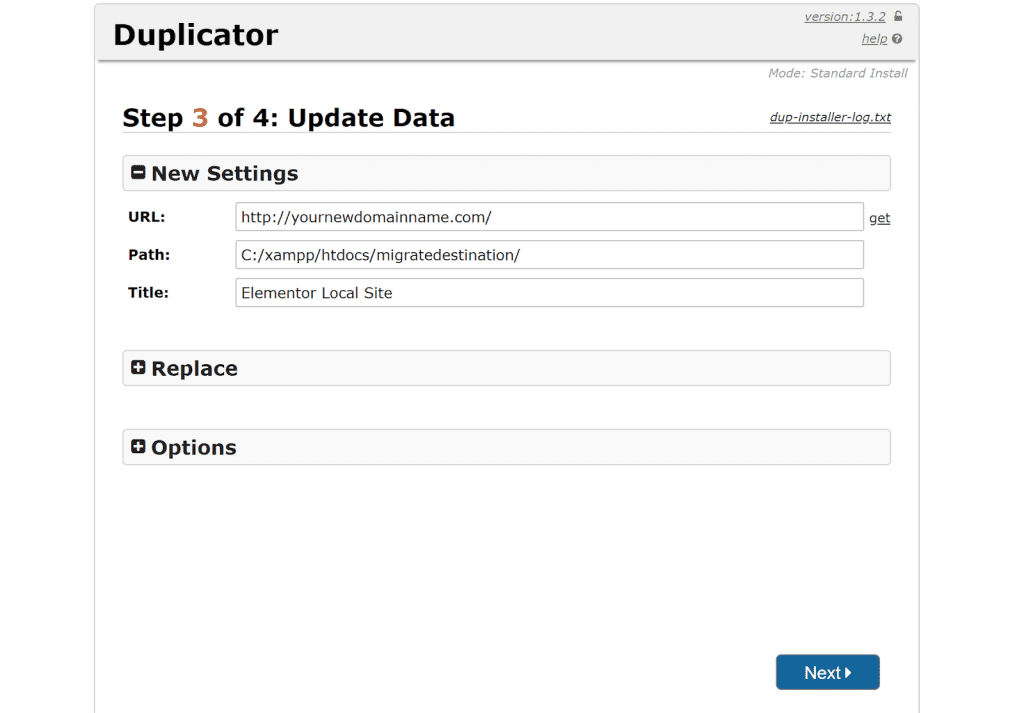Click the arrow icon inside the Next button
This screenshot has height=713, width=1024.
tap(847, 671)
